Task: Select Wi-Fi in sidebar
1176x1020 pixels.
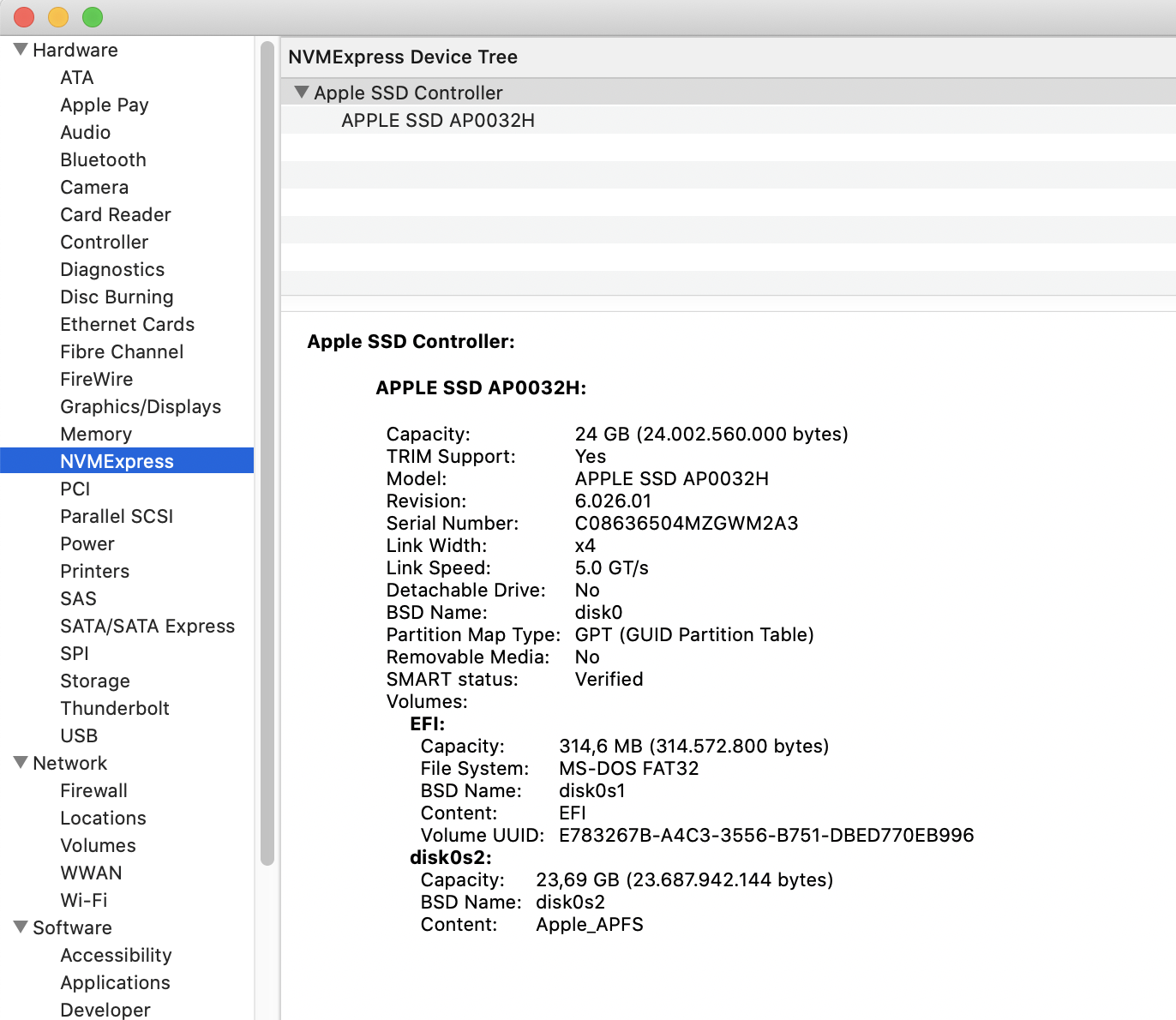Action: [x=84, y=900]
